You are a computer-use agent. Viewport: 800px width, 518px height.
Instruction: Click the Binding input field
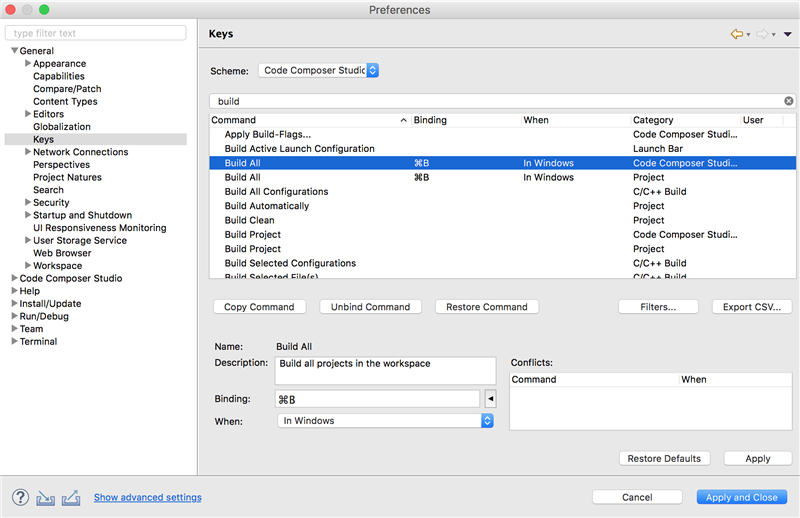(378, 399)
